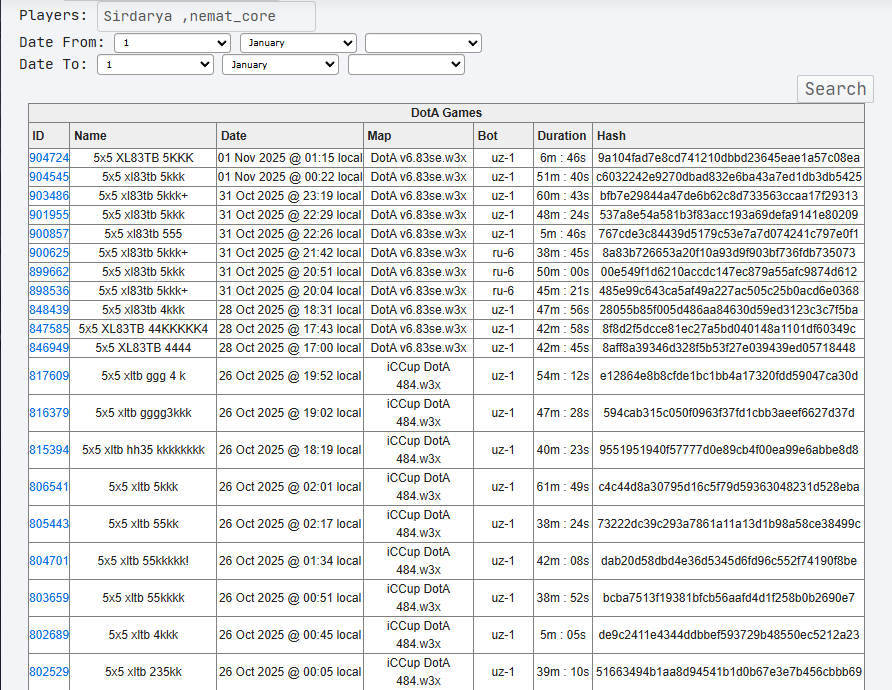The height and width of the screenshot is (690, 892).
Task: Click hash de9c2411e4344ddbbef593729b48550ec5212a23
Action: pos(729,635)
